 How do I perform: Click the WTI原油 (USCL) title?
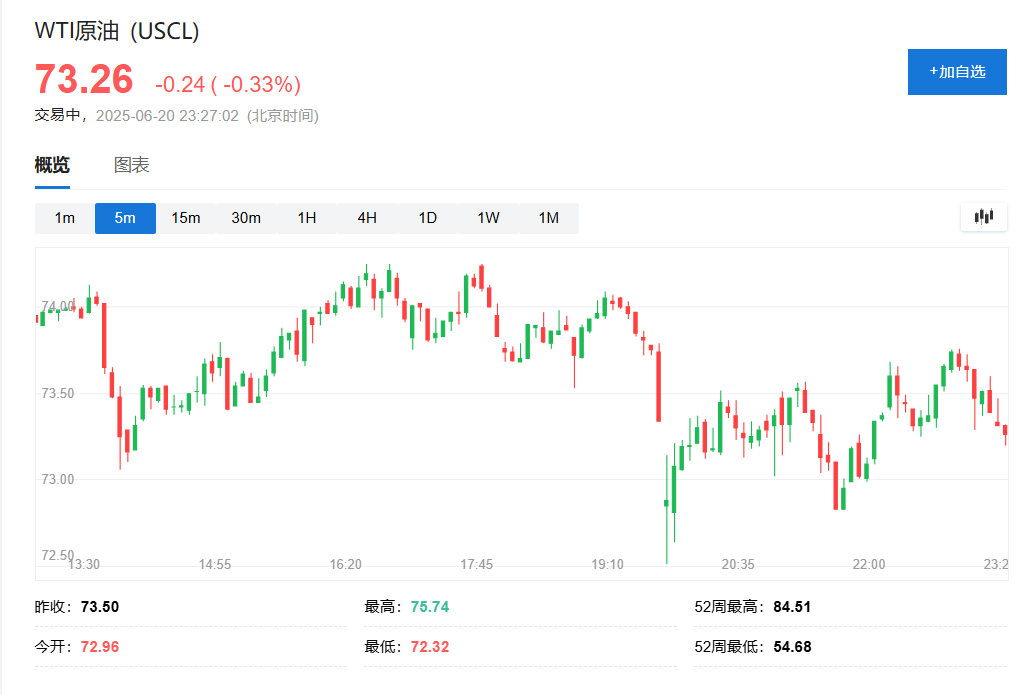117,31
